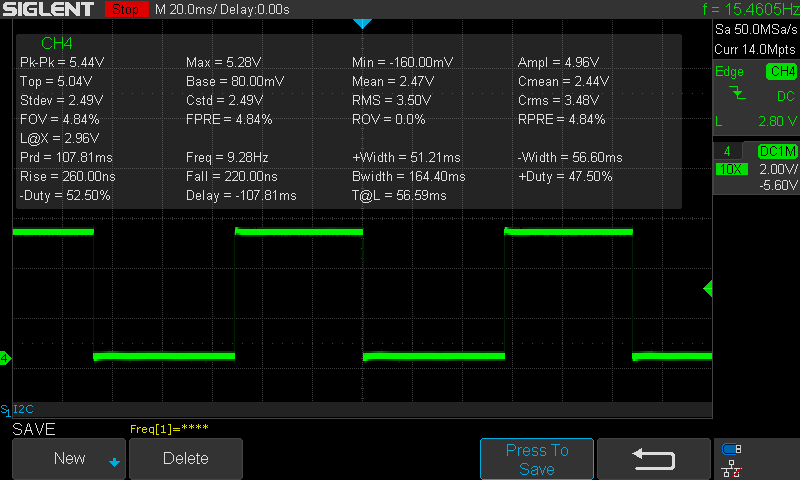Image resolution: width=800 pixels, height=480 pixels.
Task: Click the Sa 50.0MSa/s sample rate readout
Action: (x=756, y=30)
